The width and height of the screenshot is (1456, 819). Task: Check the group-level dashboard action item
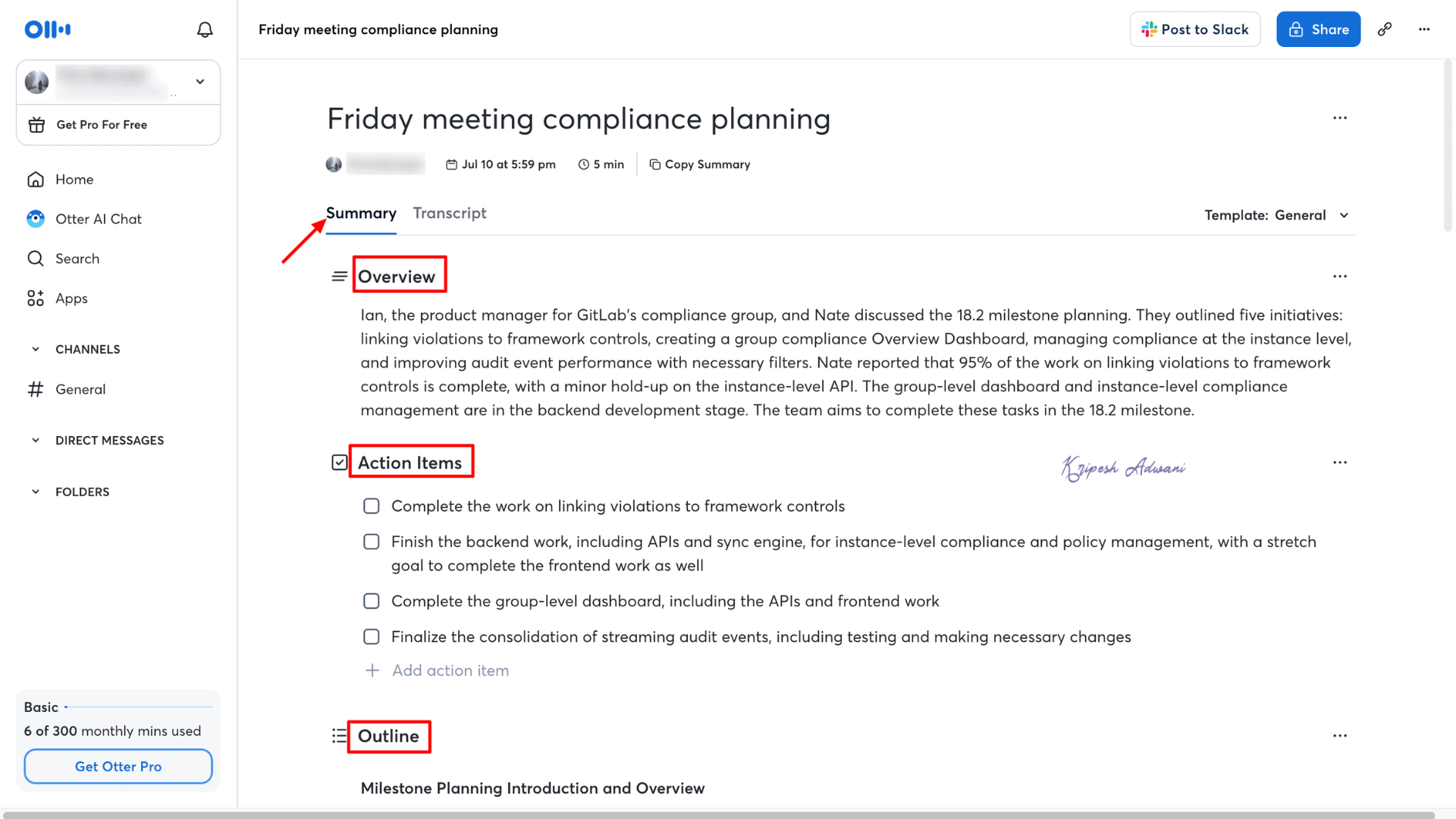(x=372, y=601)
